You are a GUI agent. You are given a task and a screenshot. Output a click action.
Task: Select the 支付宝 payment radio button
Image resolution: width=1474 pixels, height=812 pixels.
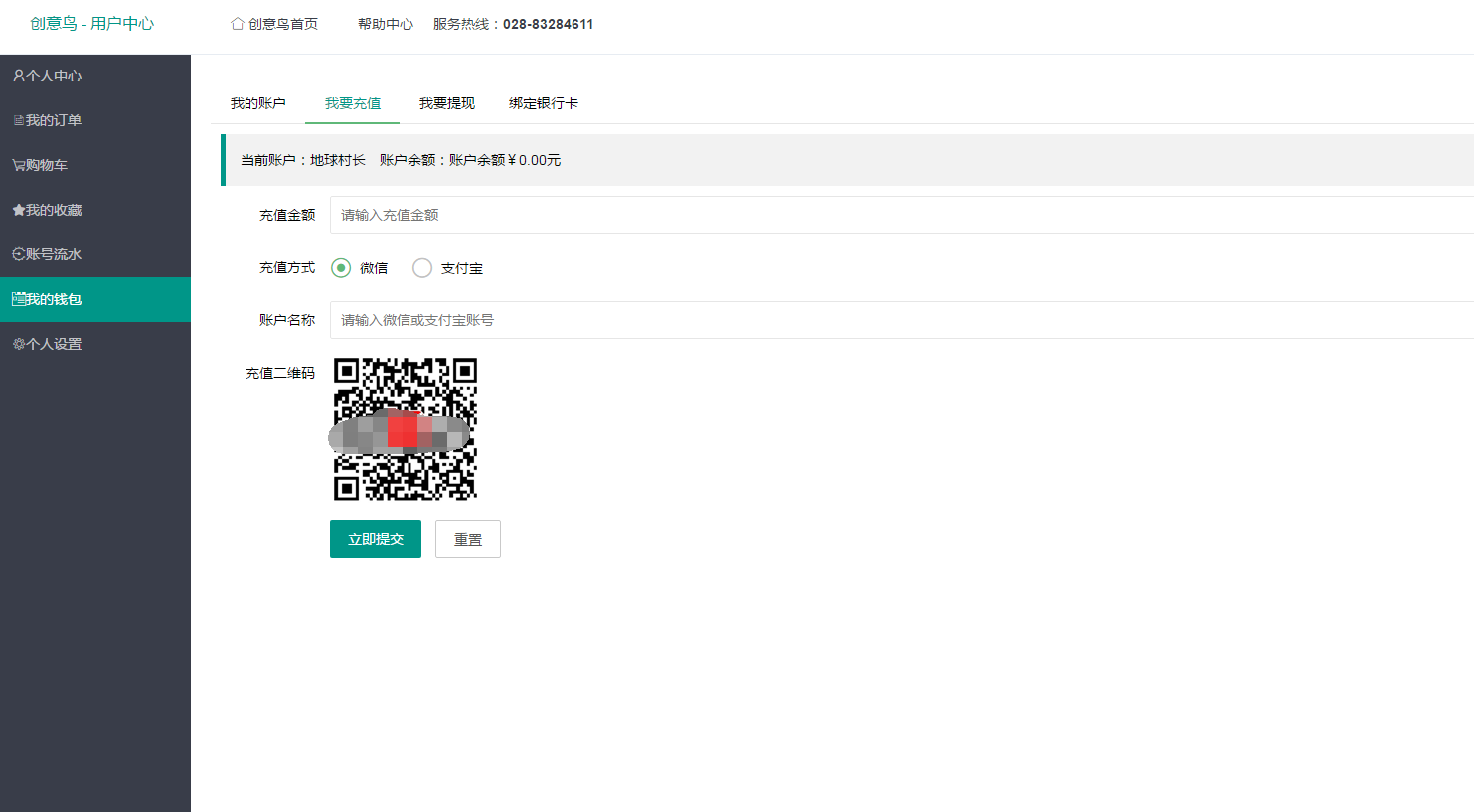(x=422, y=268)
